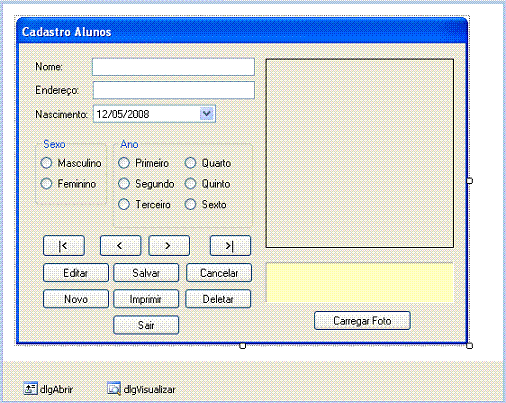Select the Masculino radio button

(46, 163)
